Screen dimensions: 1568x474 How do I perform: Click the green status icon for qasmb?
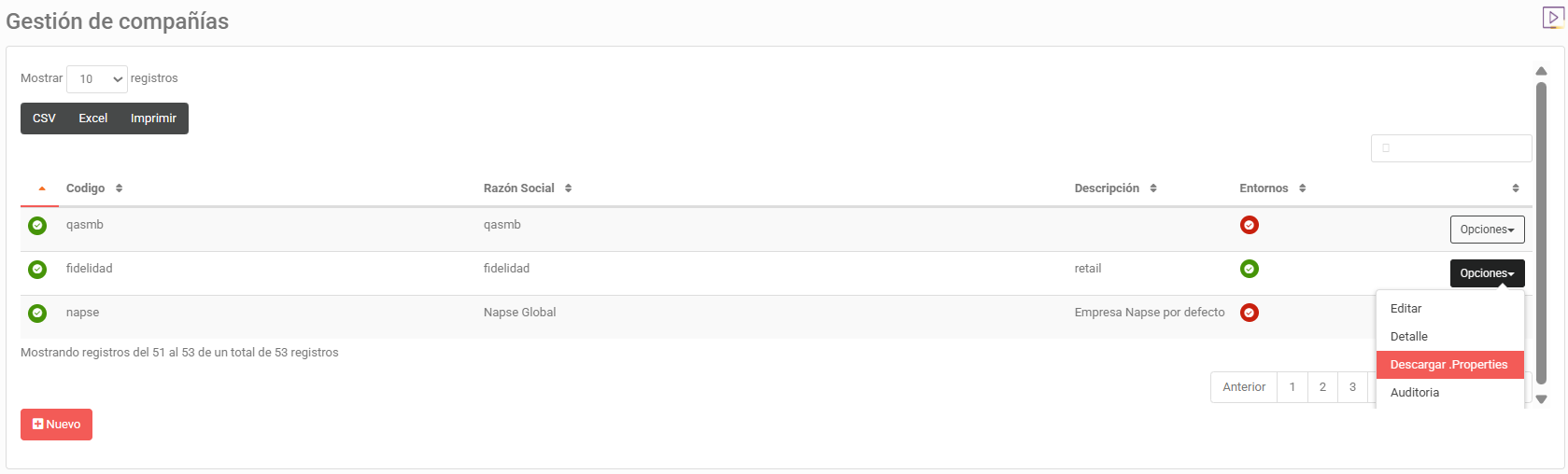pyautogui.click(x=37, y=225)
